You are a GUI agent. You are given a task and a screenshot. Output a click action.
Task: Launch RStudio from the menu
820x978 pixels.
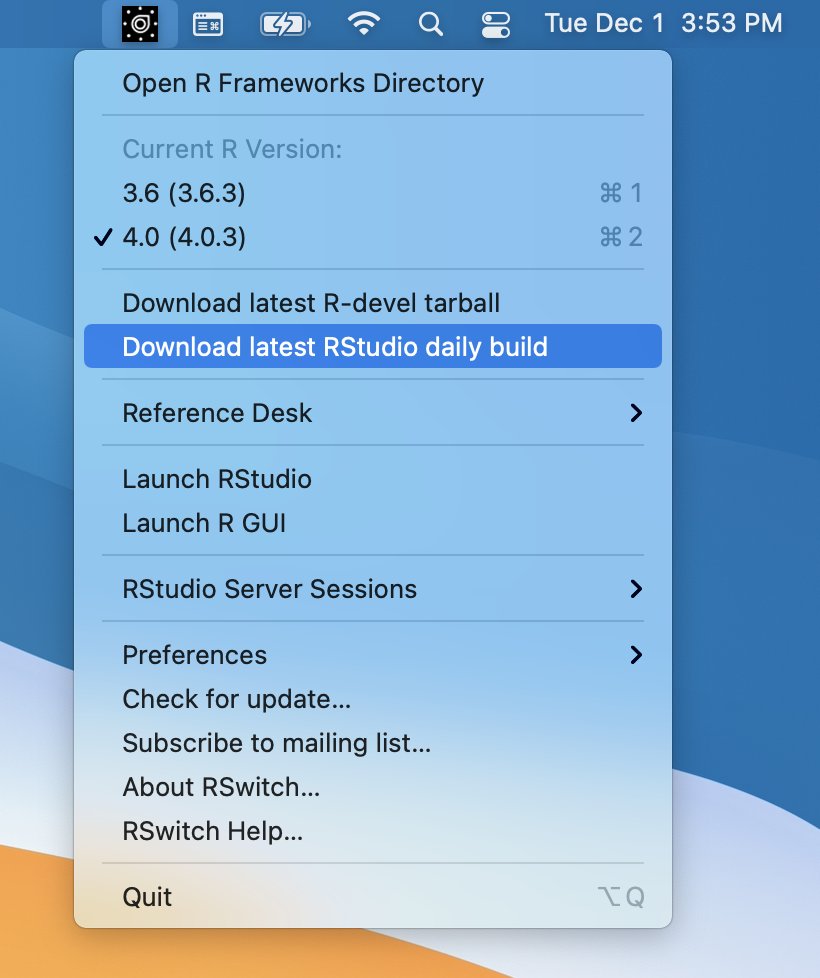373,479
